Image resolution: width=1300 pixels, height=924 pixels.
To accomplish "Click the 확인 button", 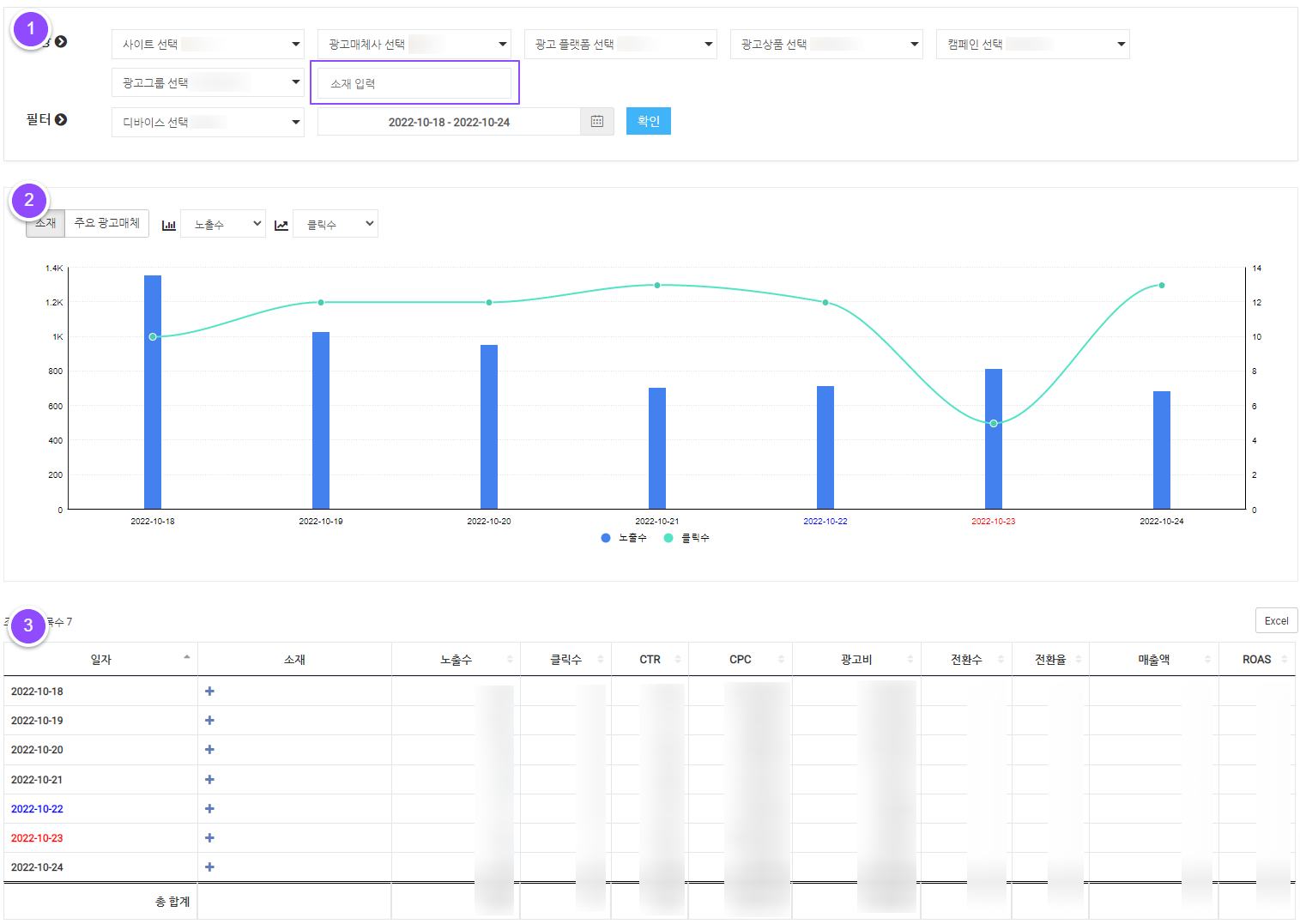I will pyautogui.click(x=648, y=122).
